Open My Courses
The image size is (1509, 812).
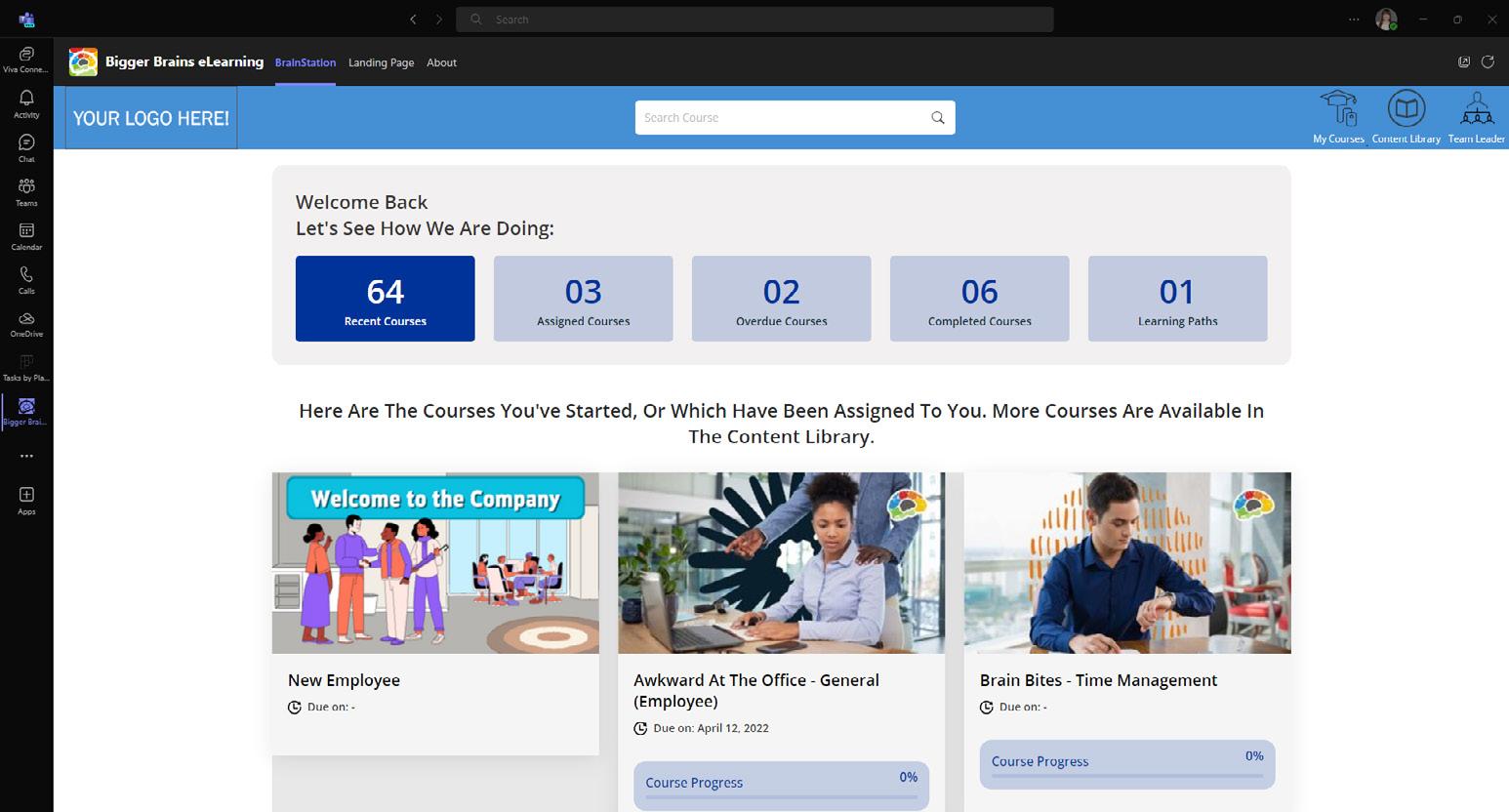pyautogui.click(x=1338, y=117)
